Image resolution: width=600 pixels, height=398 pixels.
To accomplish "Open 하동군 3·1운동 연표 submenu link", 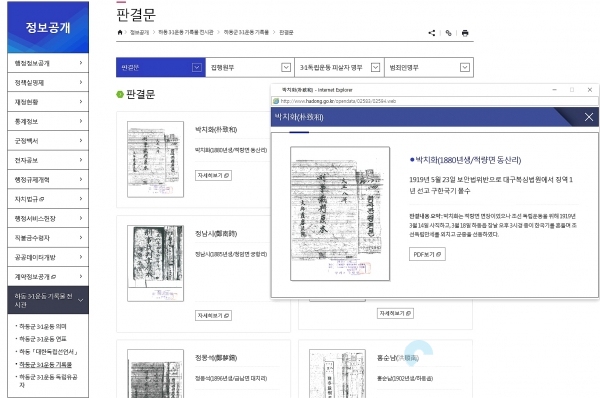I will coord(42,339).
